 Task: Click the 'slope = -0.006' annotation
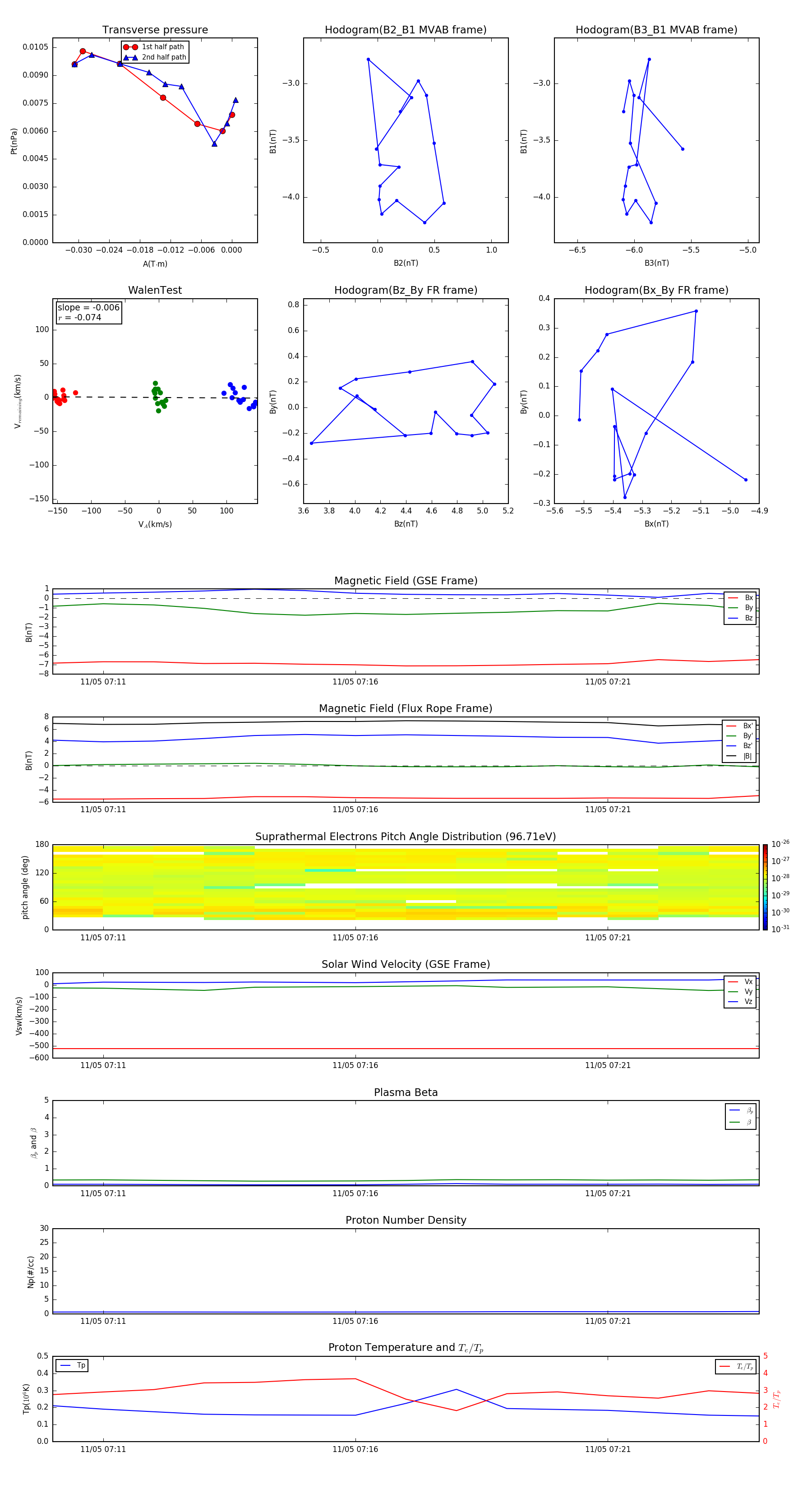[88, 308]
